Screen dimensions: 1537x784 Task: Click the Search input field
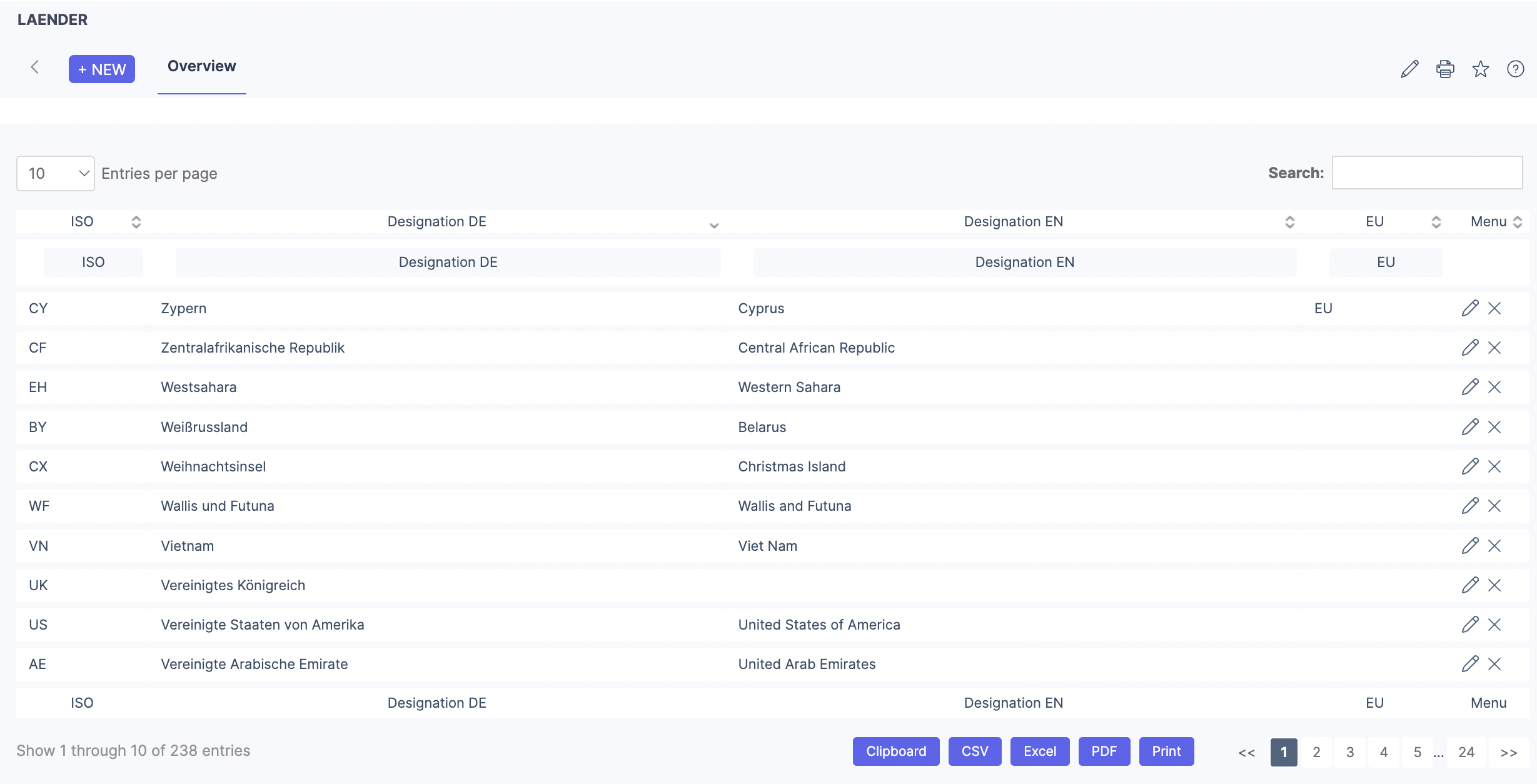click(1427, 173)
